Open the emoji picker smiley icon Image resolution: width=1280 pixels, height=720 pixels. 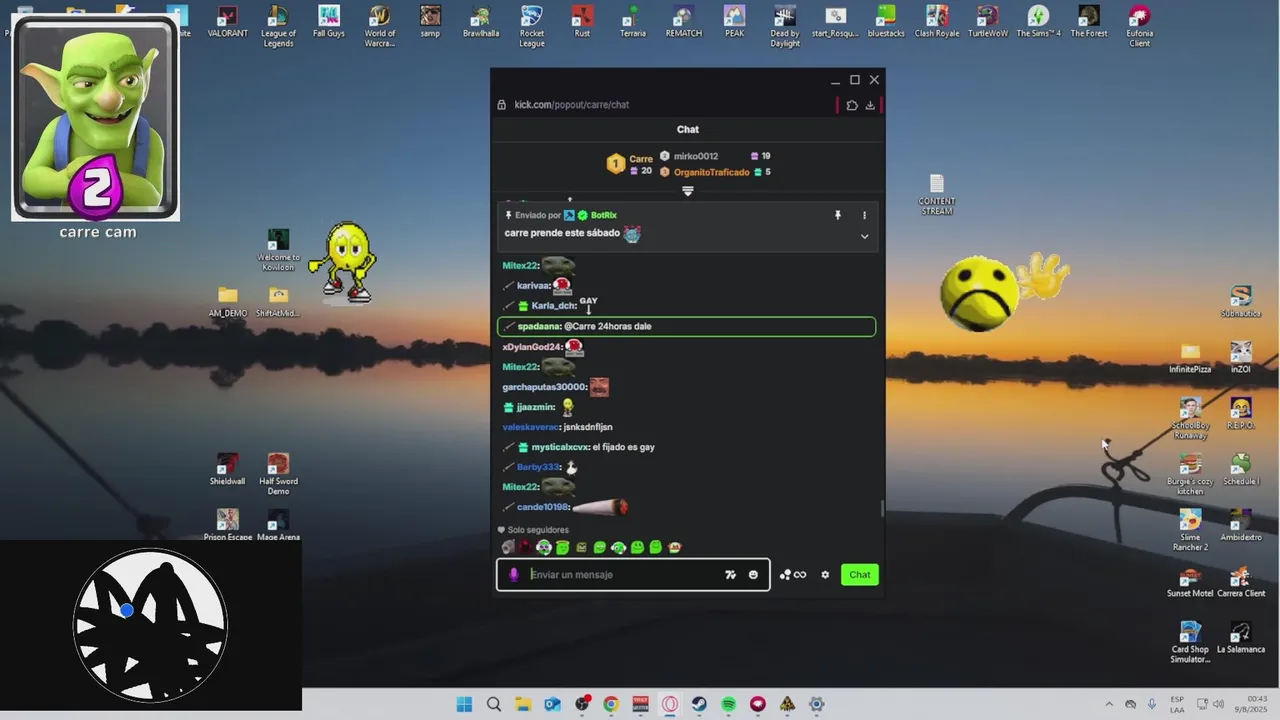pos(753,575)
